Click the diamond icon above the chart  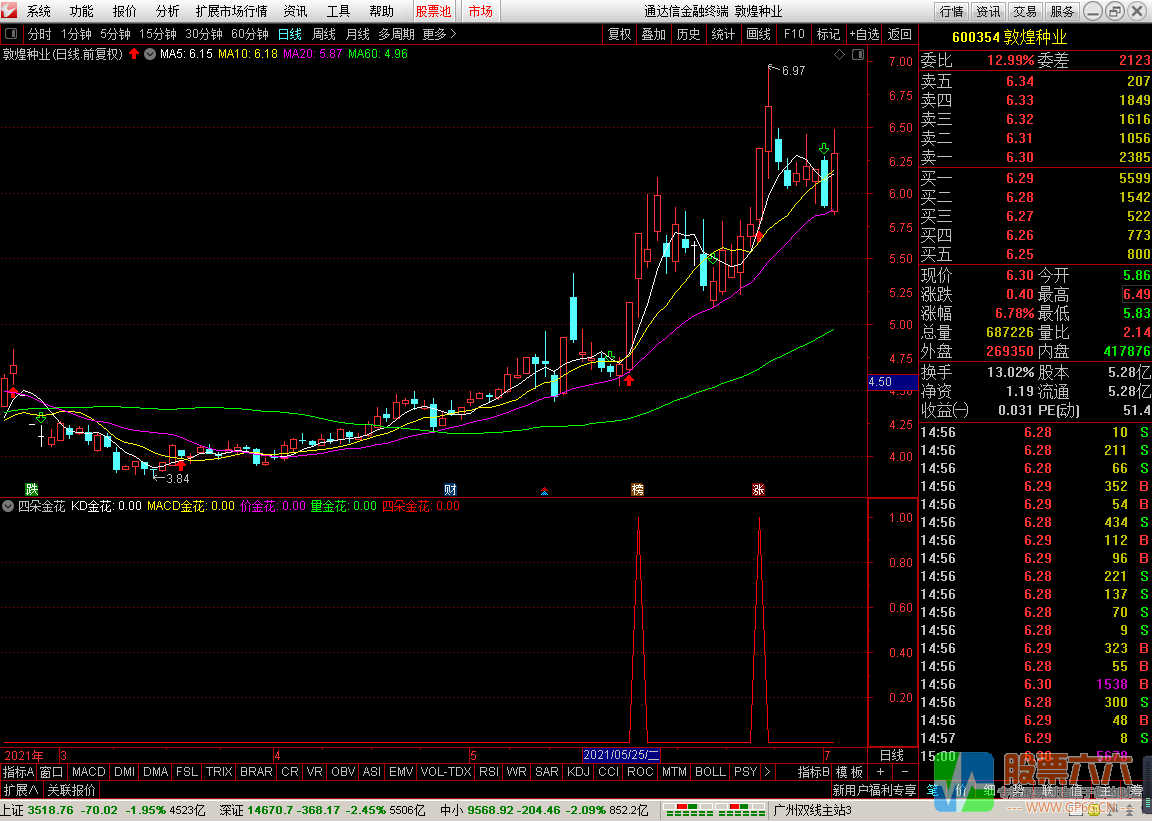pos(839,54)
